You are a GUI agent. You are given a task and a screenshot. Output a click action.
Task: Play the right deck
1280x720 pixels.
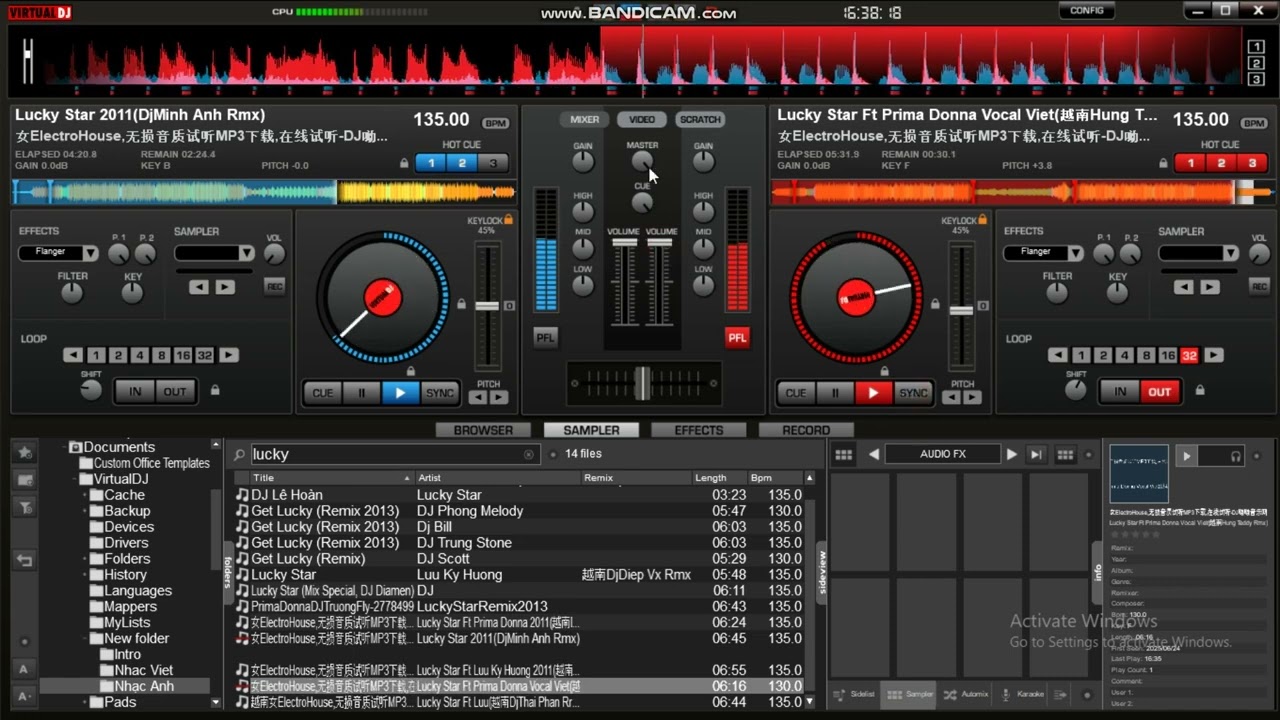tap(873, 393)
